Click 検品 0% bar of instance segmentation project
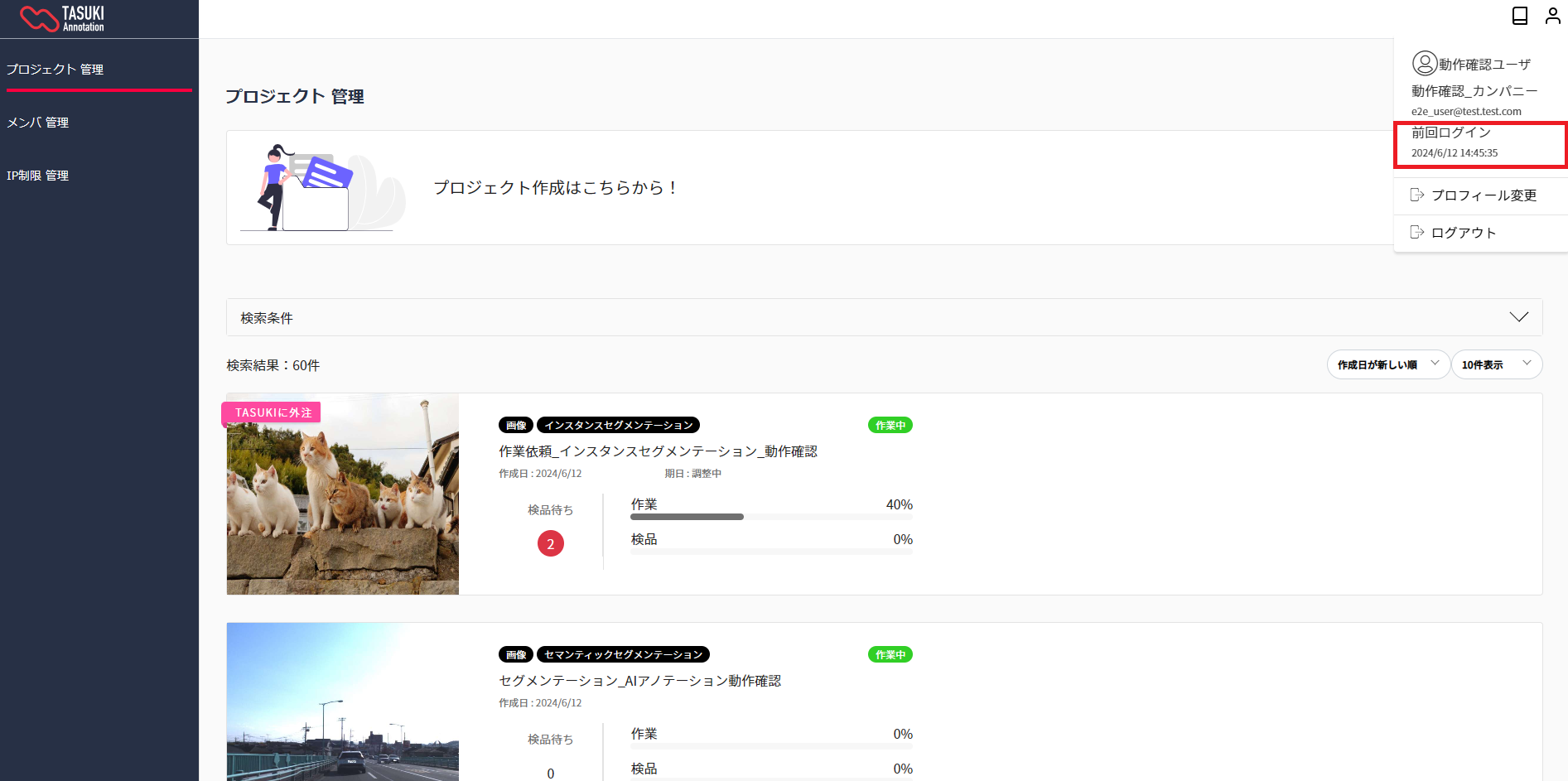 click(x=771, y=552)
